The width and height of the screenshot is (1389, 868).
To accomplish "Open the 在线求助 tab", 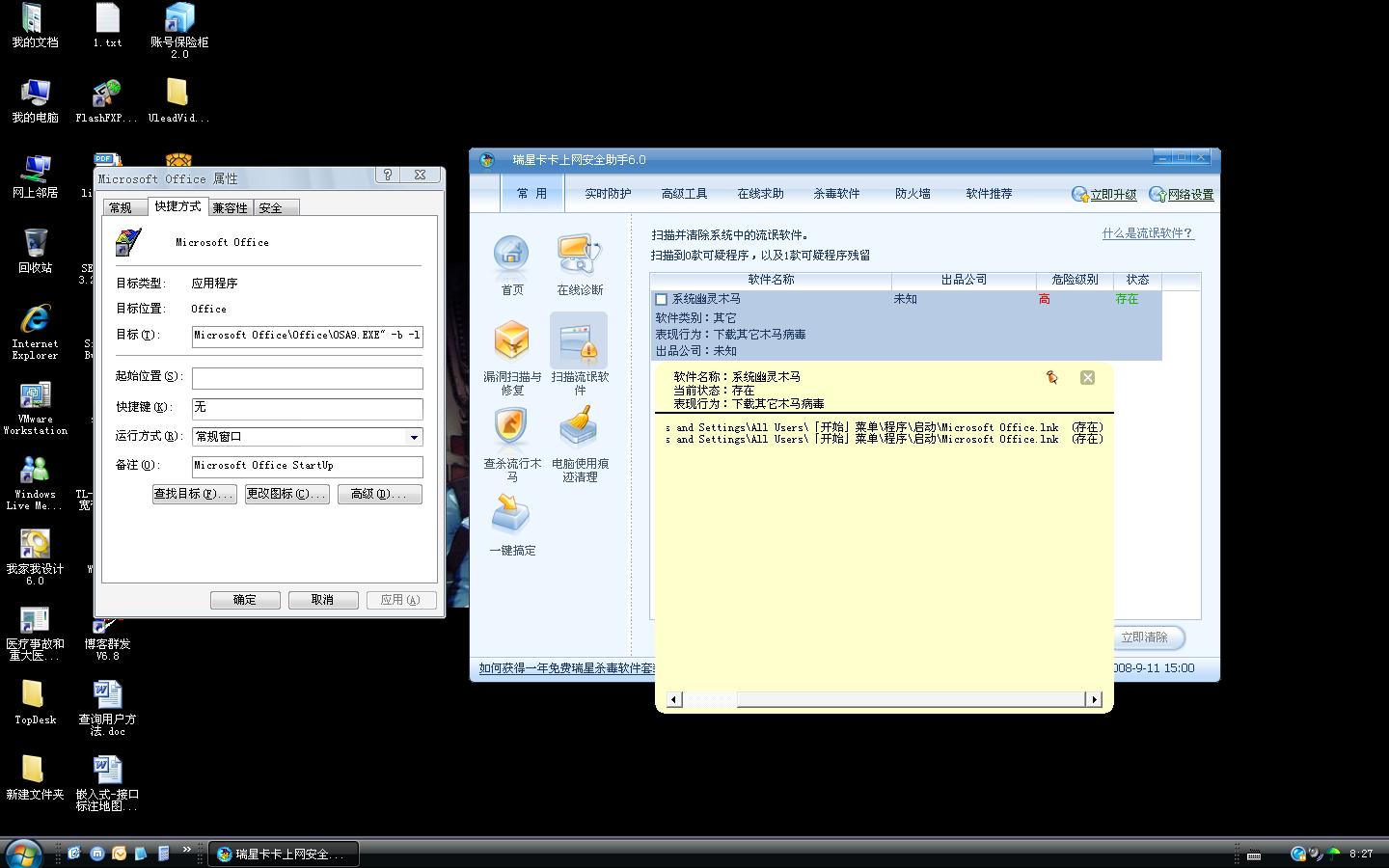I will (x=760, y=194).
